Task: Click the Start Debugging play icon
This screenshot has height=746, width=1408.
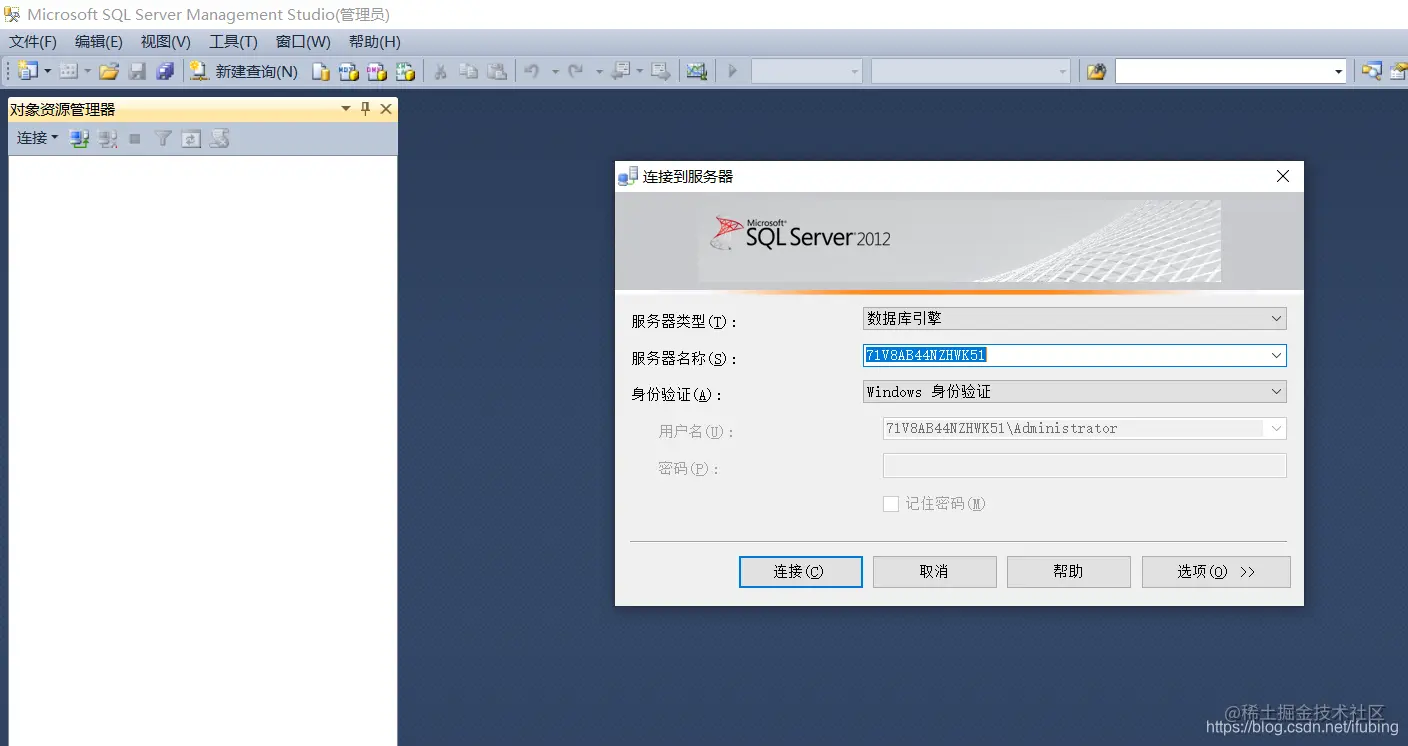Action: click(733, 71)
